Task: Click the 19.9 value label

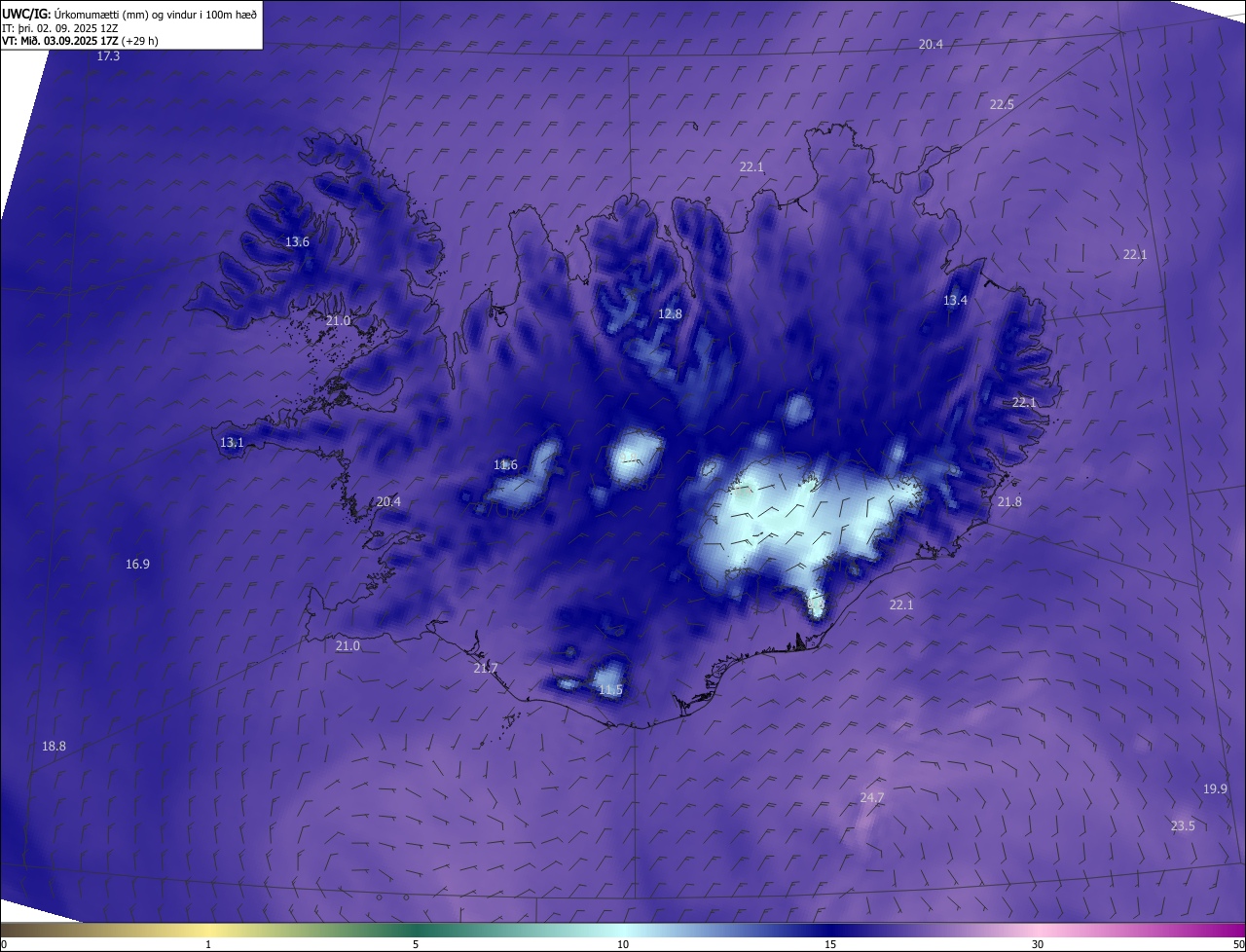Action: 1215,788
